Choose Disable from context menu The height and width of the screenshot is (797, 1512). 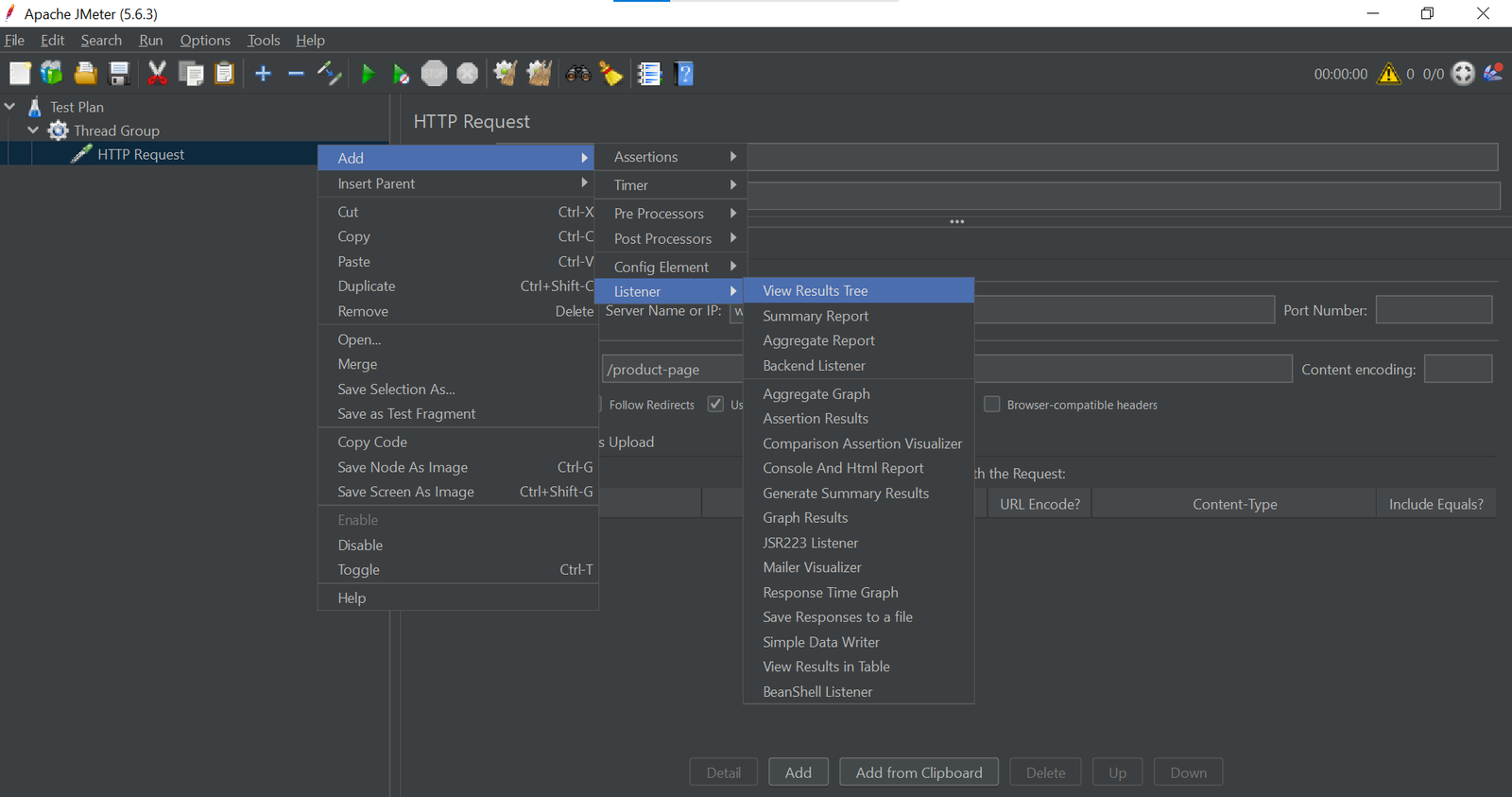[x=458, y=546]
